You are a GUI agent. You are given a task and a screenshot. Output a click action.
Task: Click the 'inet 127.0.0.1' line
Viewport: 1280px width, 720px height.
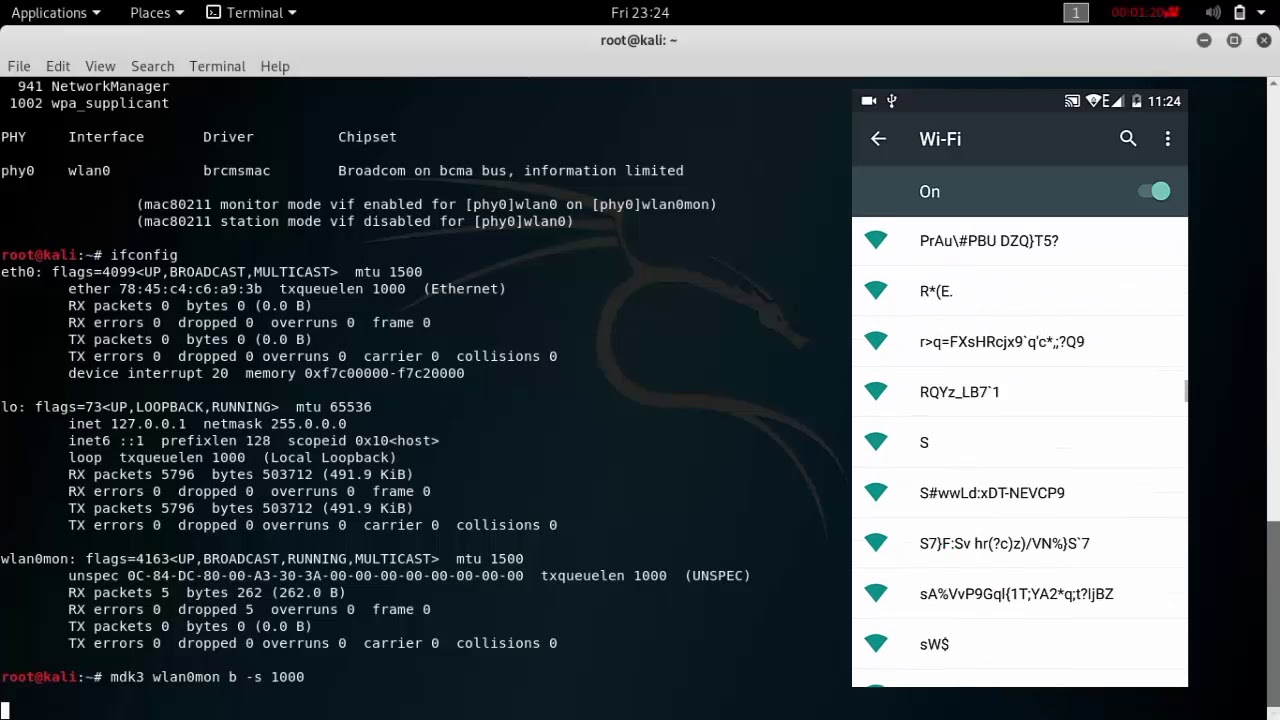[x=207, y=424]
